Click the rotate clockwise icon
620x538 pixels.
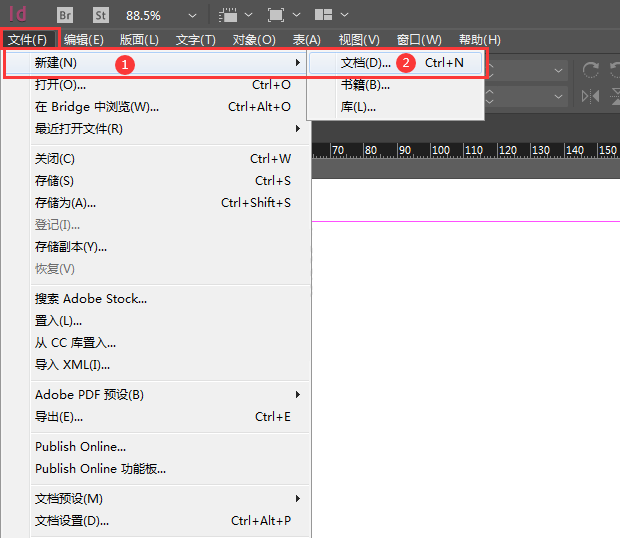[590, 70]
